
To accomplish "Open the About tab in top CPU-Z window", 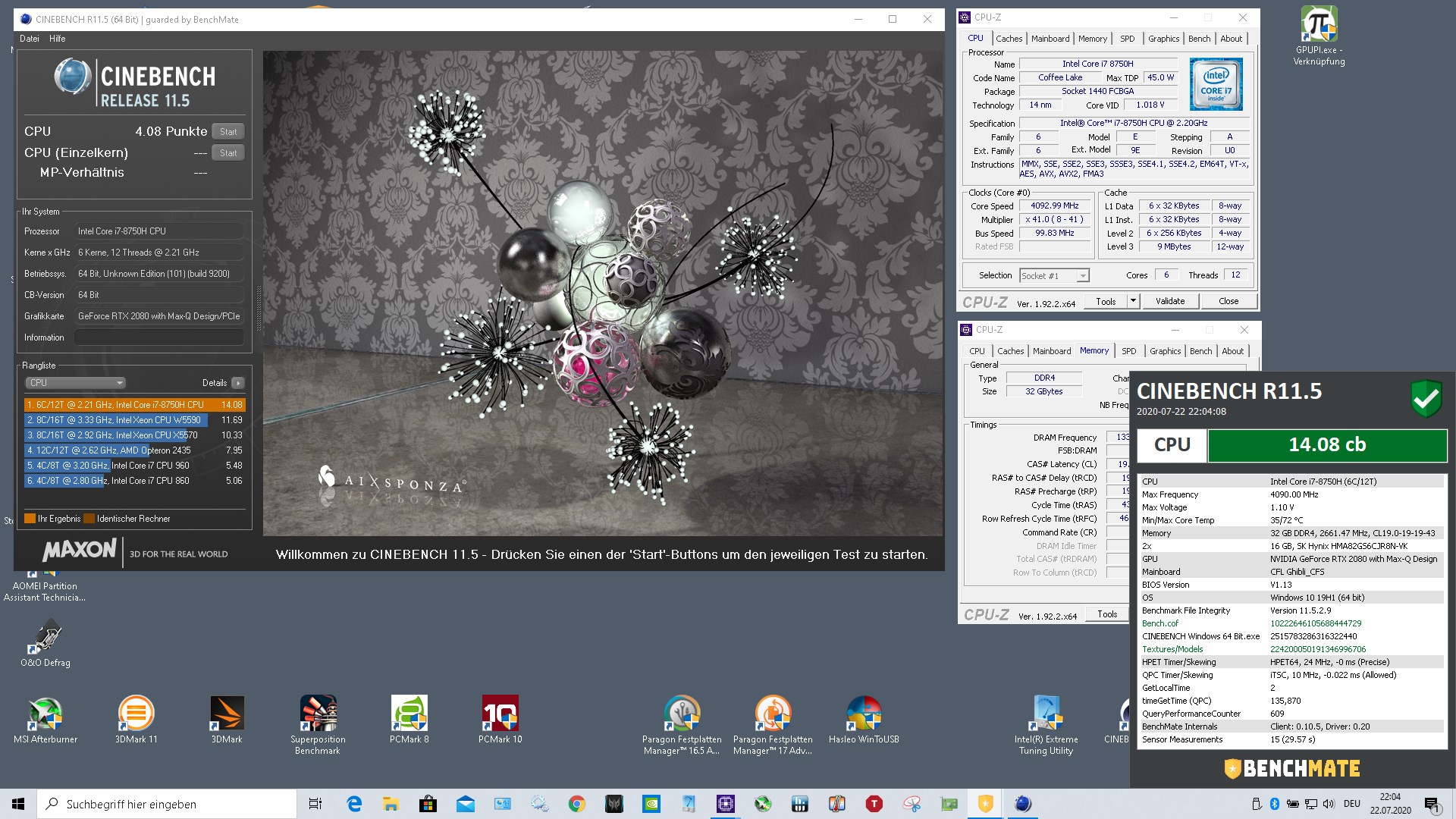I will [x=1231, y=39].
